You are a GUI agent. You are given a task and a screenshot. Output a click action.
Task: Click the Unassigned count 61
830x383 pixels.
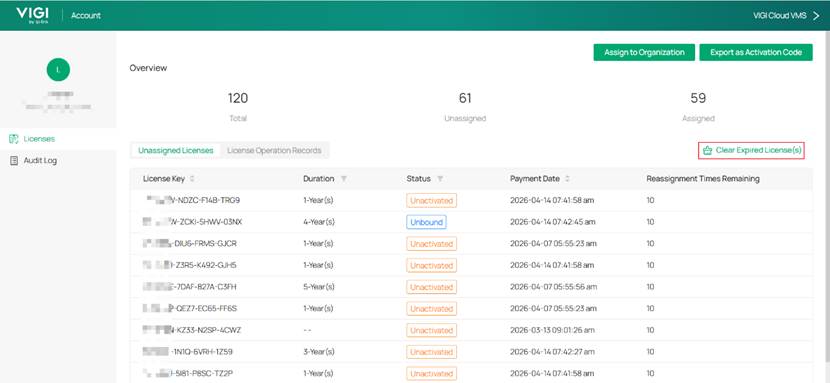click(x=465, y=98)
